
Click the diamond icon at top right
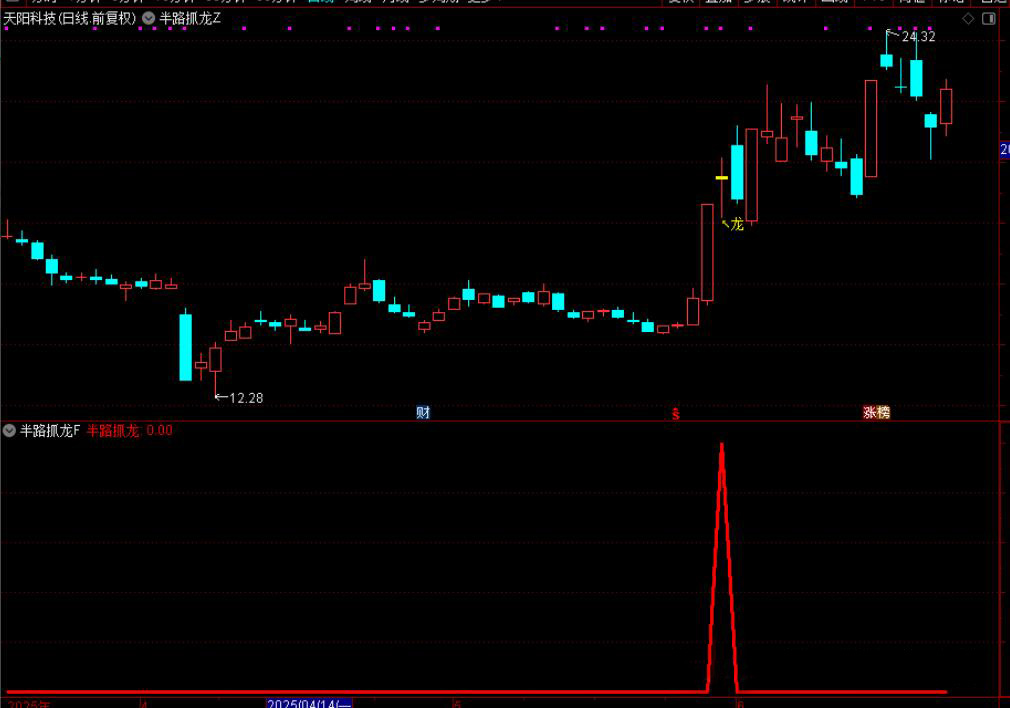(x=968, y=18)
